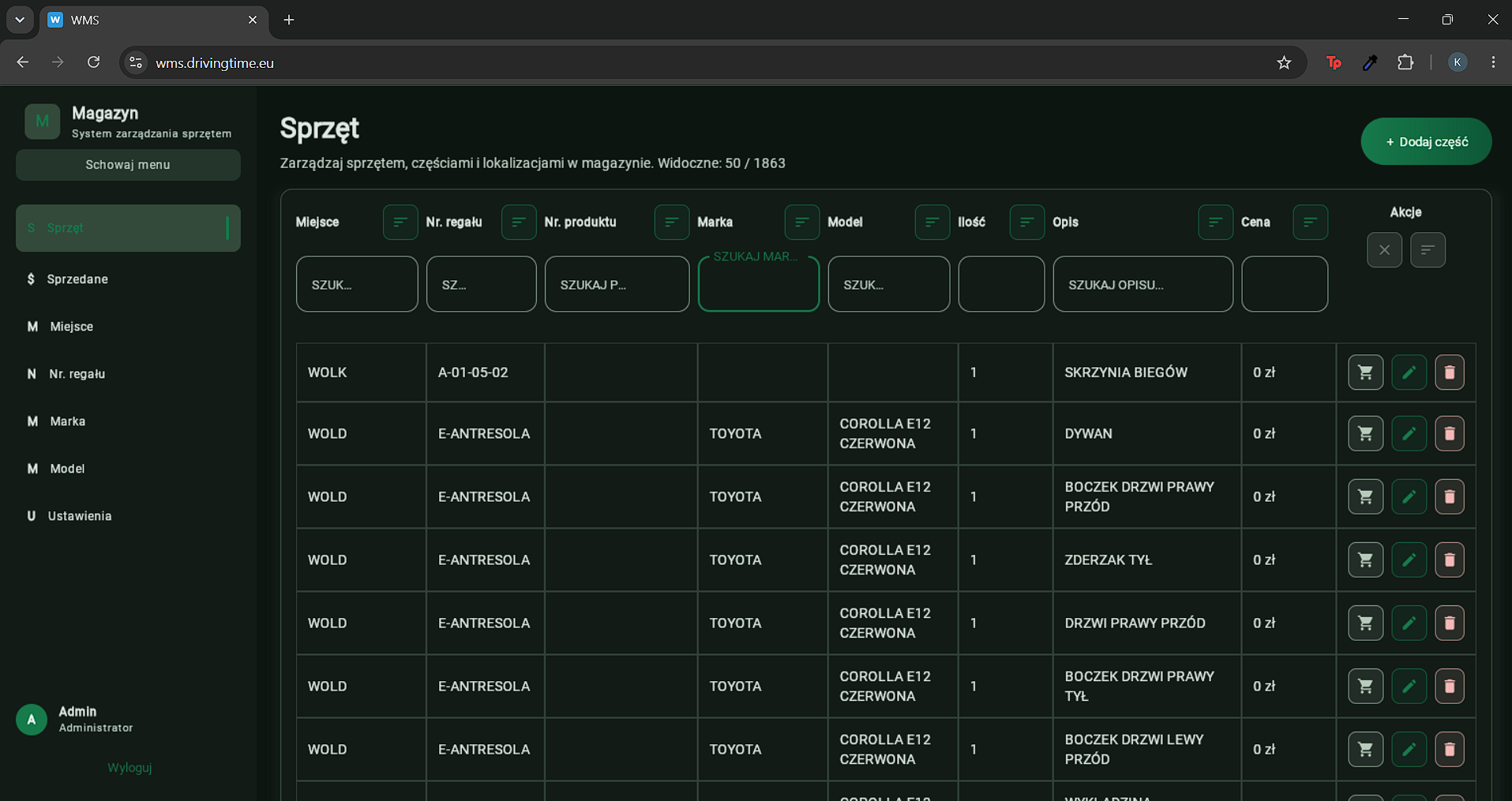The image size is (1512, 801).
Task: Open Nr. regału in sidebar
Action: click(128, 374)
